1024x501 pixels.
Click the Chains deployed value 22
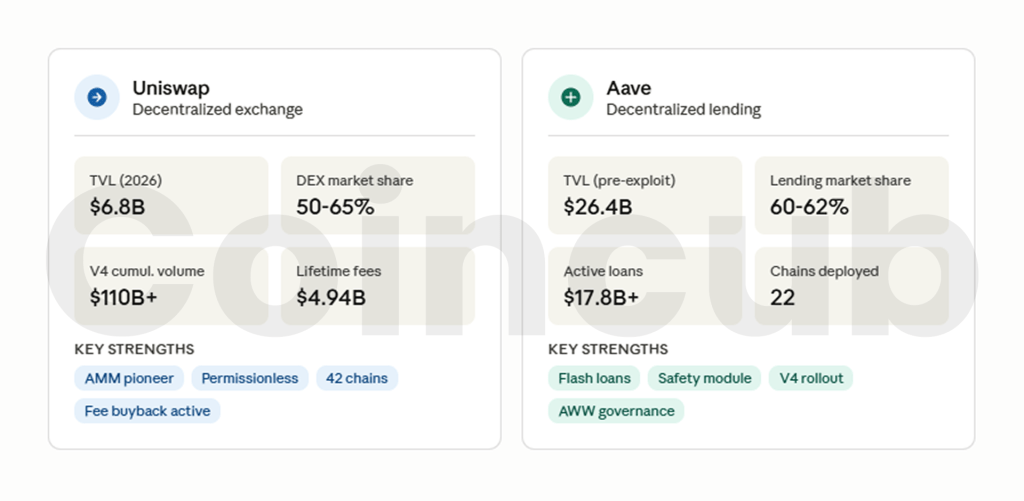click(782, 298)
